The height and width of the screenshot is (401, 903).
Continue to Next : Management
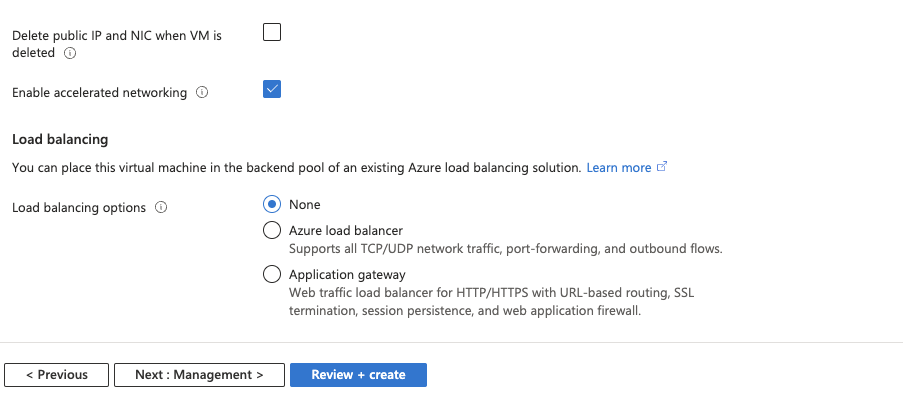click(x=199, y=374)
